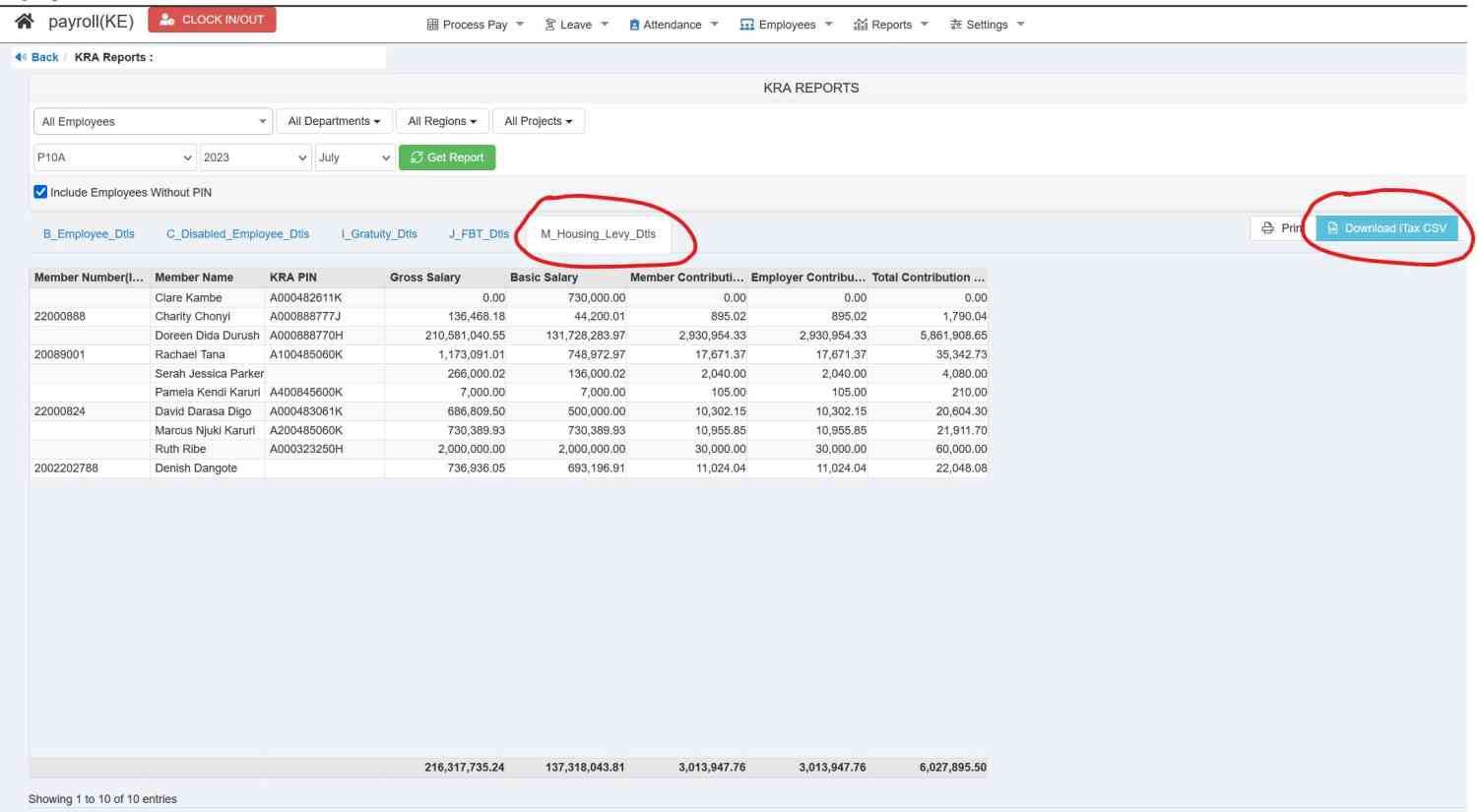Go Back via the breadcrumb link
Screen dimensions: 1477x812
(37, 57)
